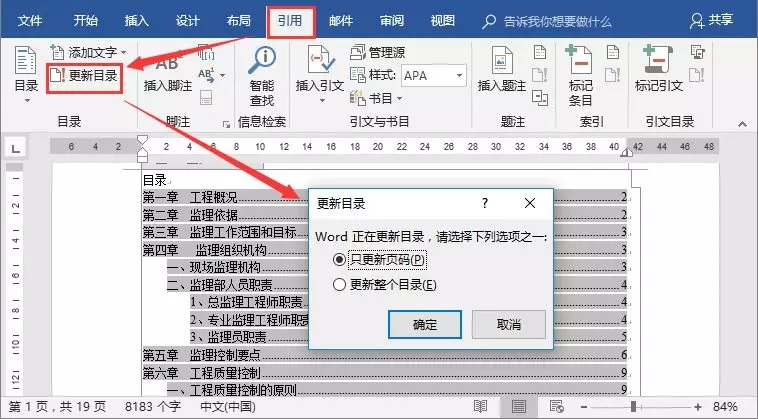Click page count 第1页,共19页 in status bar

pyautogui.click(x=57, y=406)
